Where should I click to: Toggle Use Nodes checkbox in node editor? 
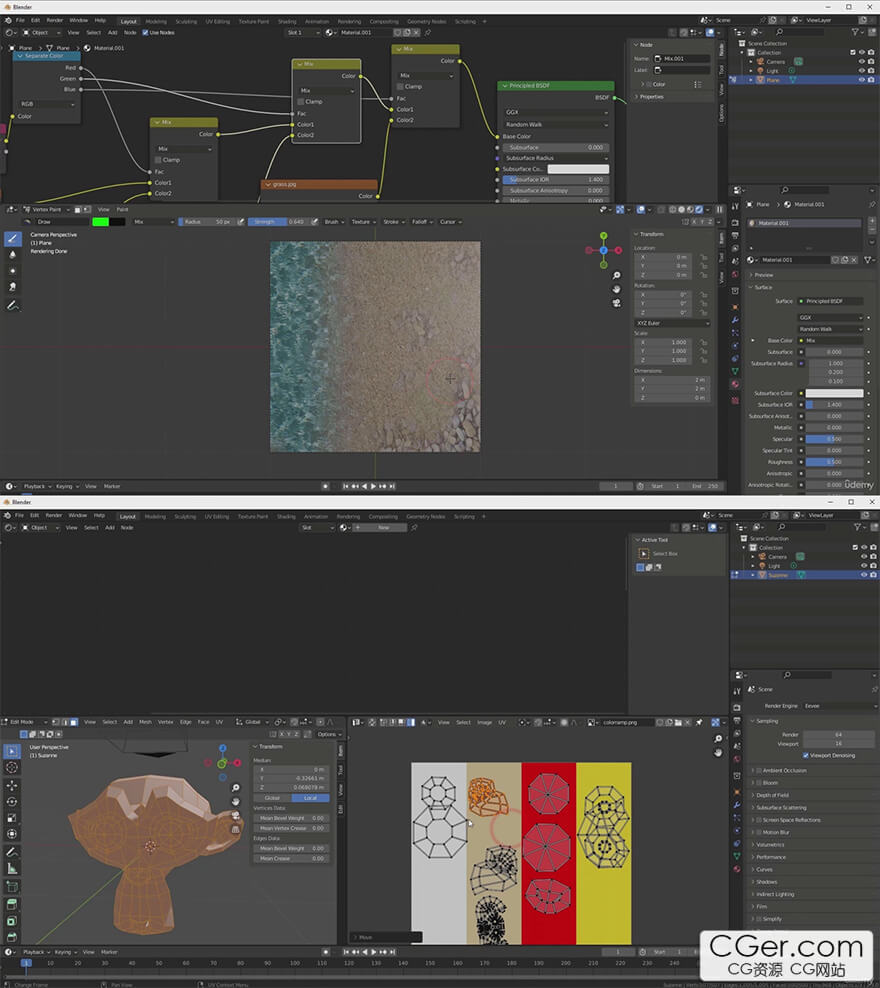click(x=146, y=33)
